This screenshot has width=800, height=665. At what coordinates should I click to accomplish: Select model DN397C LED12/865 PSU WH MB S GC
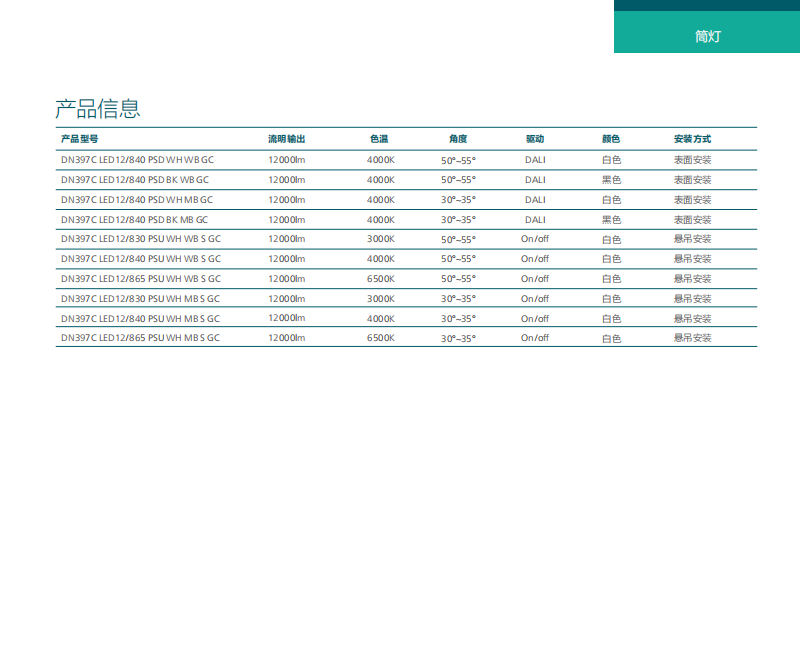click(x=140, y=338)
